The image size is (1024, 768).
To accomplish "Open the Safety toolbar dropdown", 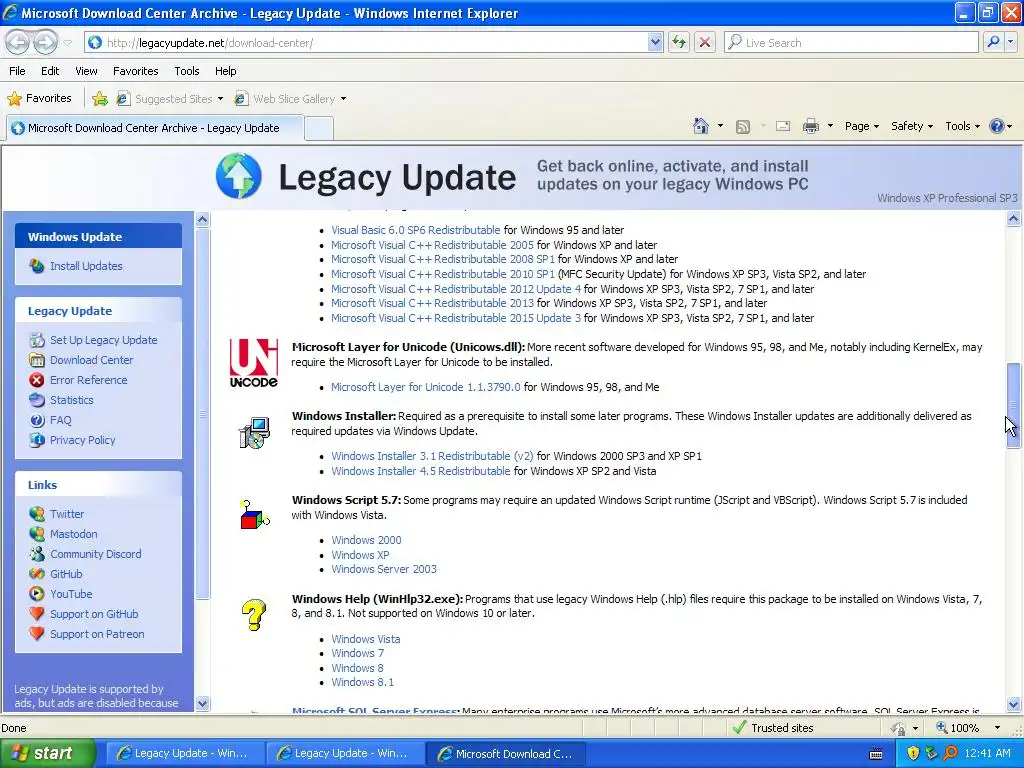I will [x=912, y=126].
